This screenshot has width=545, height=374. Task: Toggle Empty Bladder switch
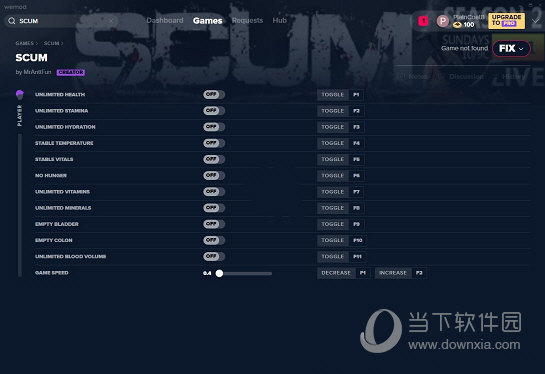(214, 224)
